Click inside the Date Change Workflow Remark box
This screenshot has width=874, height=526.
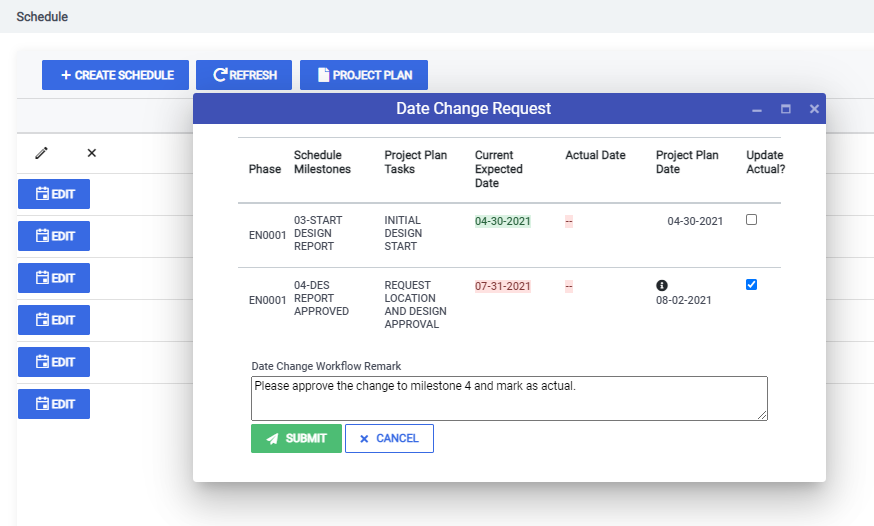(509, 398)
